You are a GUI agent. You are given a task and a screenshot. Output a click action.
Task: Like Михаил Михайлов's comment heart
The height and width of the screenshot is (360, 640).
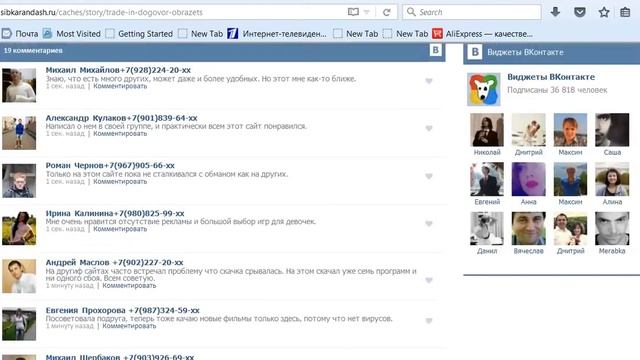point(429,81)
